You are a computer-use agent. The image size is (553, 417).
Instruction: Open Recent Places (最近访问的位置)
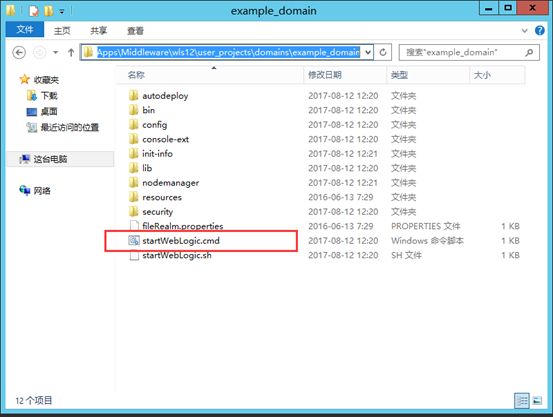62,127
